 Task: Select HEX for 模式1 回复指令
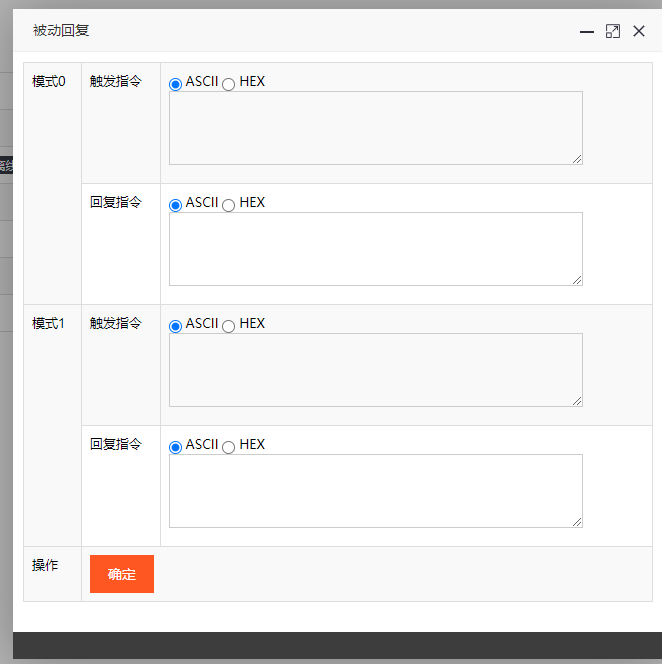tap(228, 447)
